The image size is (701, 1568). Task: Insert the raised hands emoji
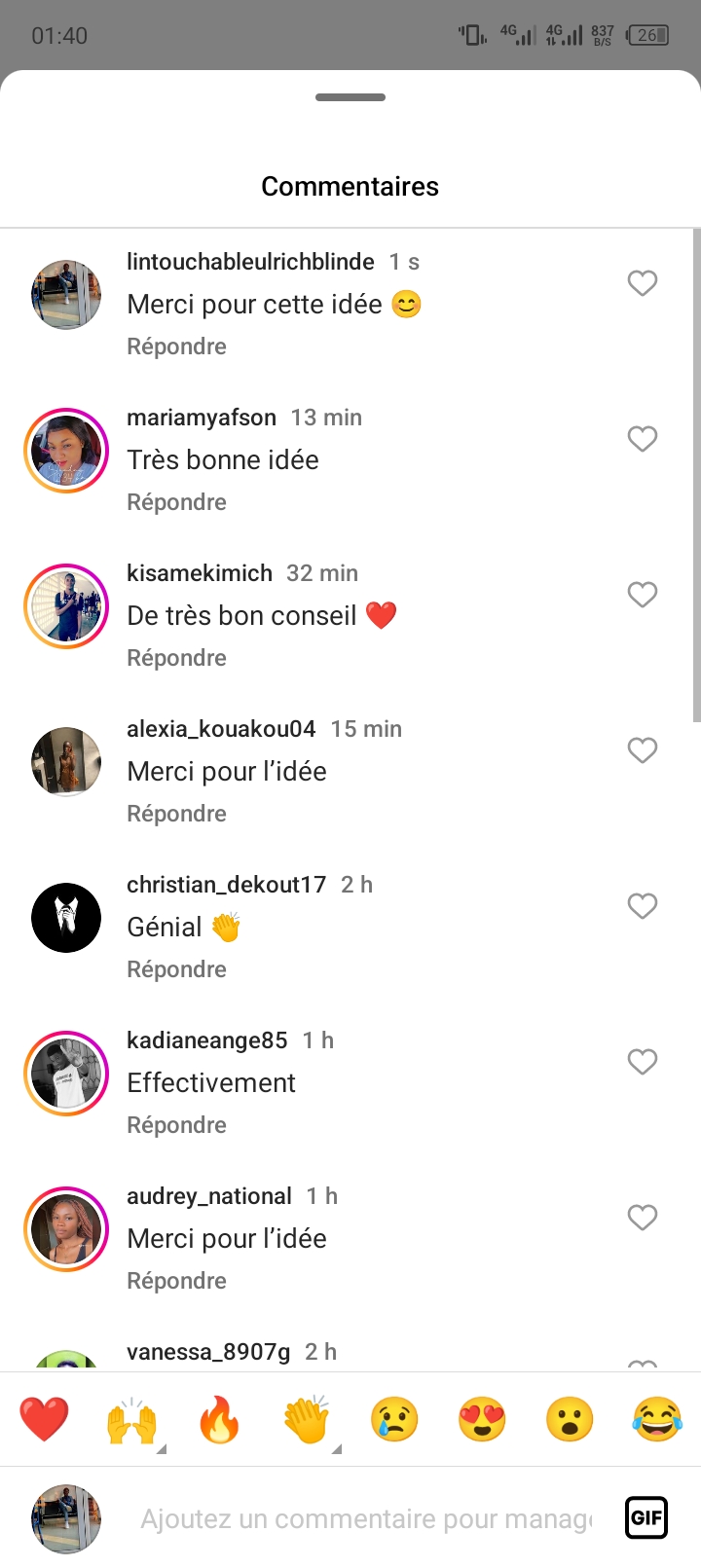pyautogui.click(x=131, y=1421)
